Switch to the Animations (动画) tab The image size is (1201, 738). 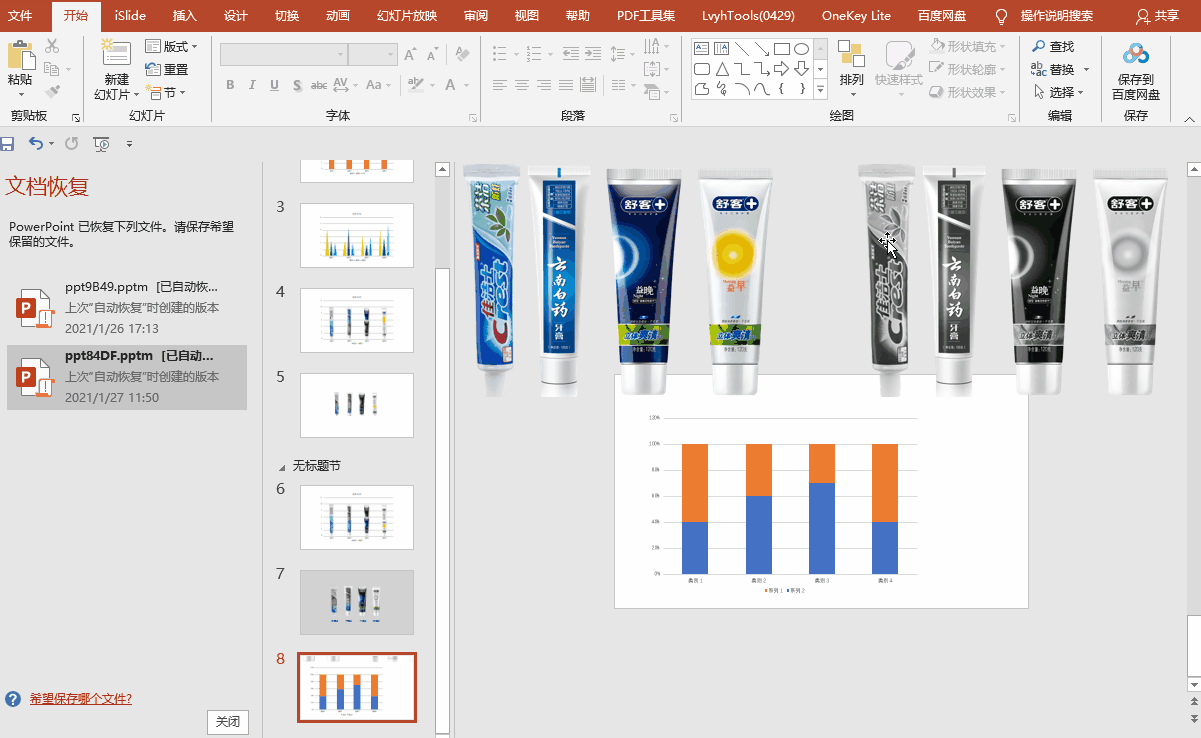coord(338,16)
